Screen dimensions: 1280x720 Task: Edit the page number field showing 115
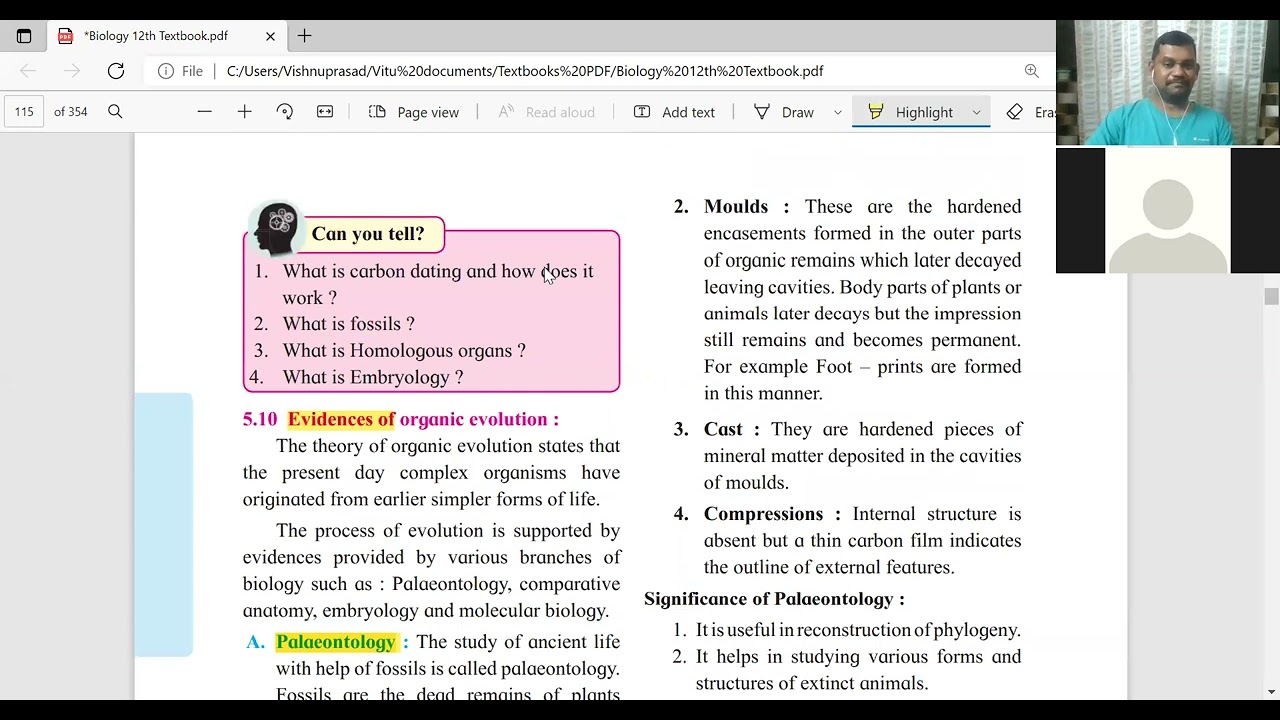tap(24, 112)
